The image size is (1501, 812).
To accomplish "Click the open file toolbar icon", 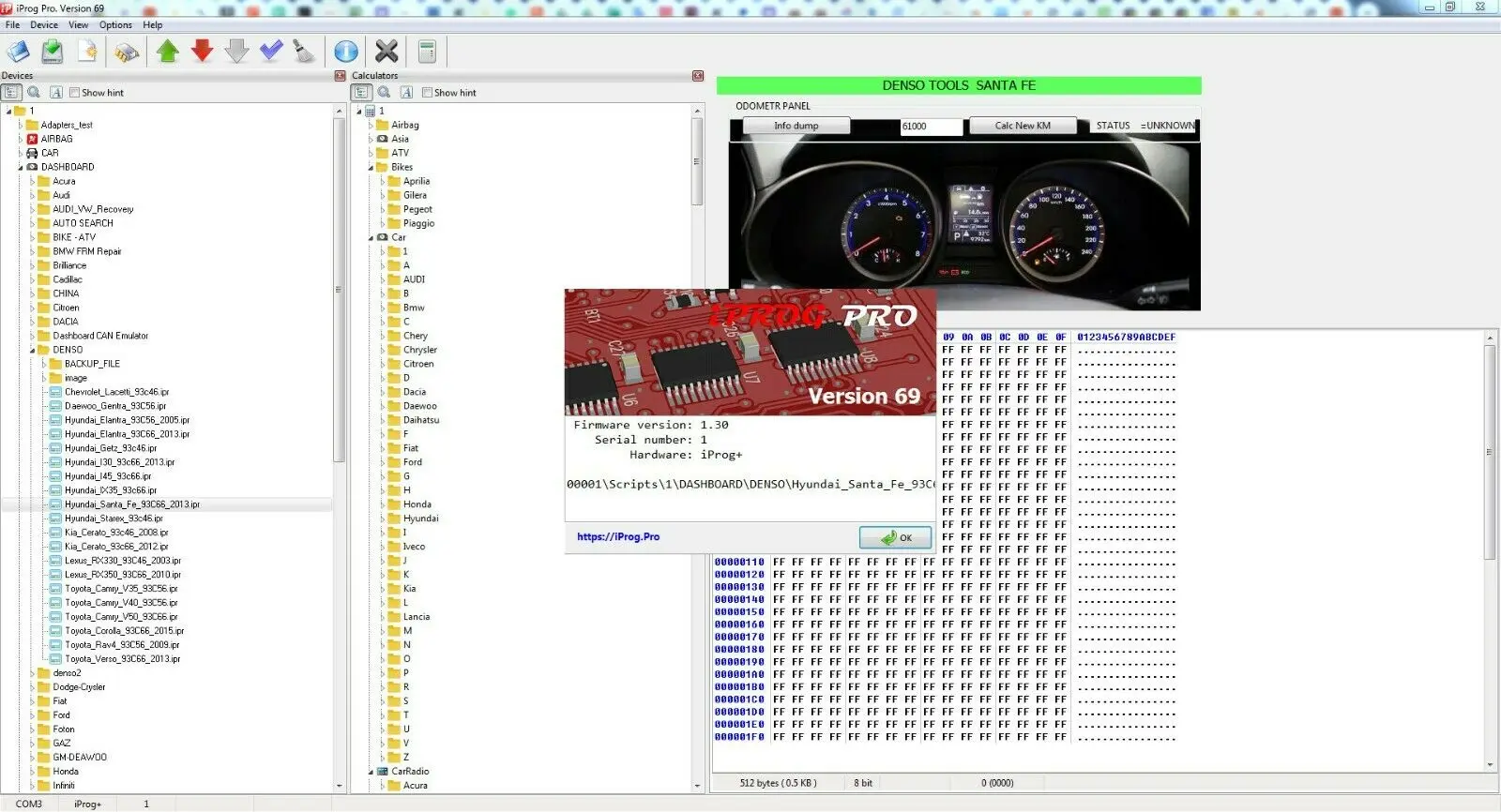I will pyautogui.click(x=18, y=52).
